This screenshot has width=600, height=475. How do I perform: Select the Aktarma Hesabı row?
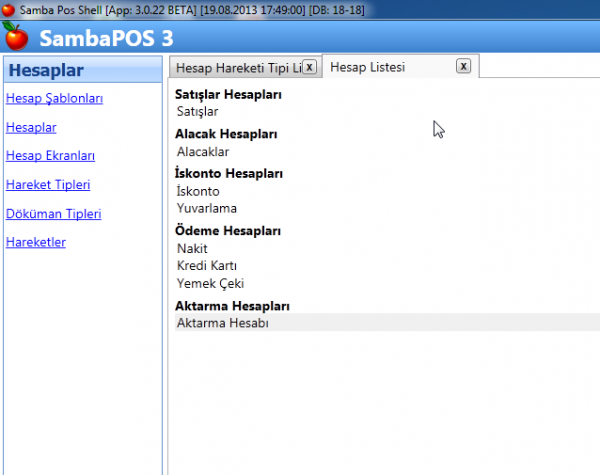coord(222,323)
